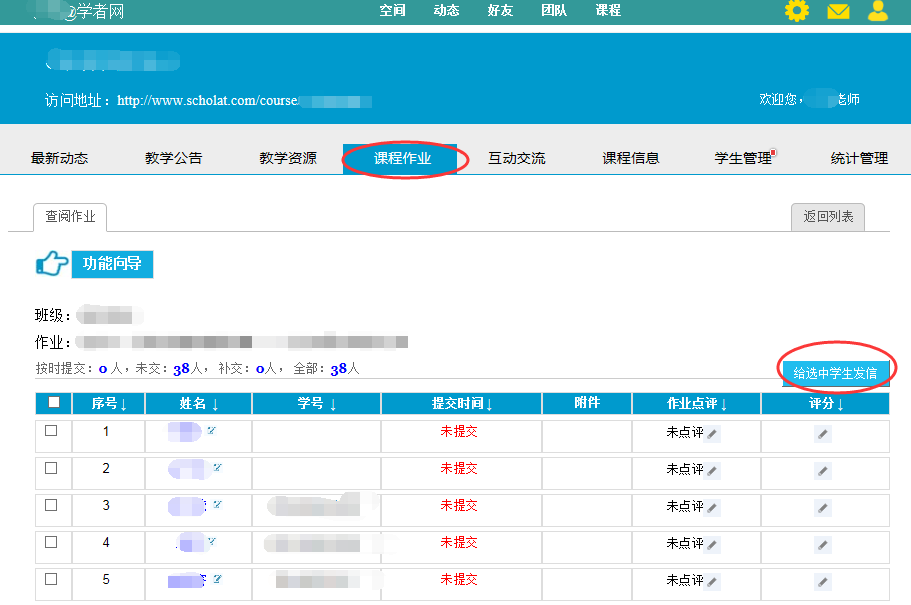Switch to the 学生管理 tab
The height and width of the screenshot is (605, 911).
tap(743, 158)
